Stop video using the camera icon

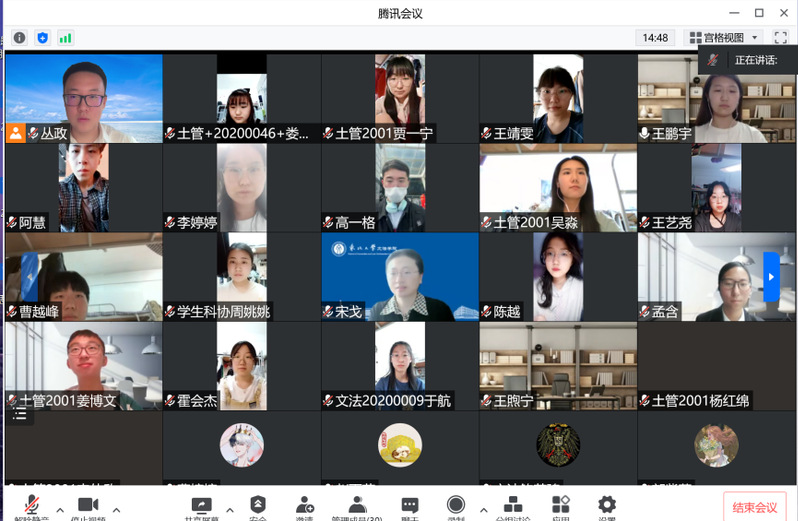pyautogui.click(x=88, y=505)
